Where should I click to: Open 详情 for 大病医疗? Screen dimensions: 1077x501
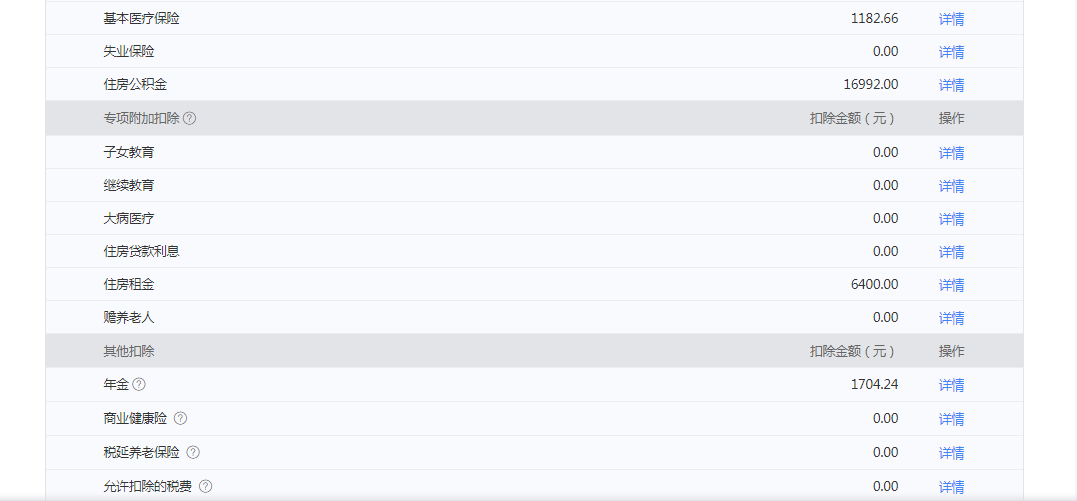(951, 219)
